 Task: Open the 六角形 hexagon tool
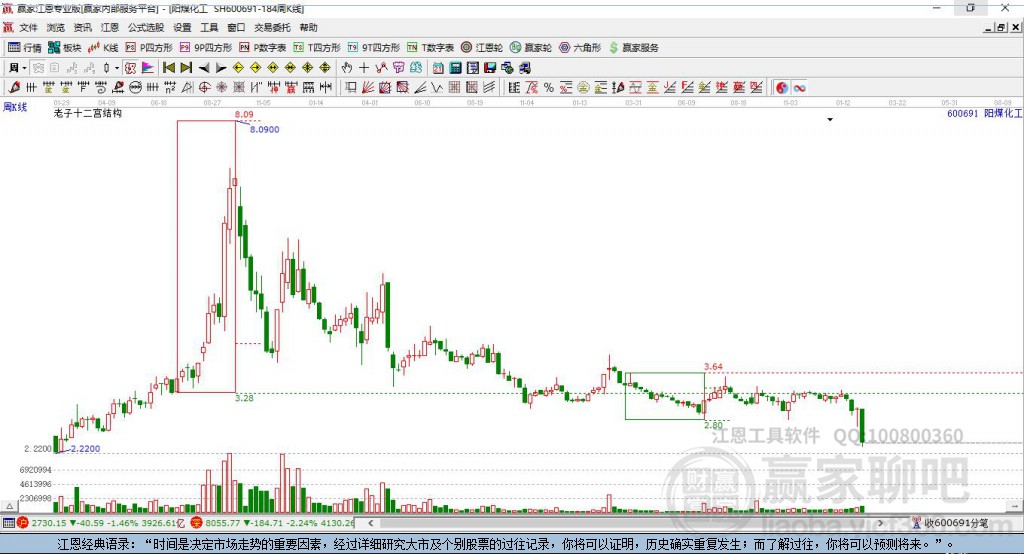(580, 48)
